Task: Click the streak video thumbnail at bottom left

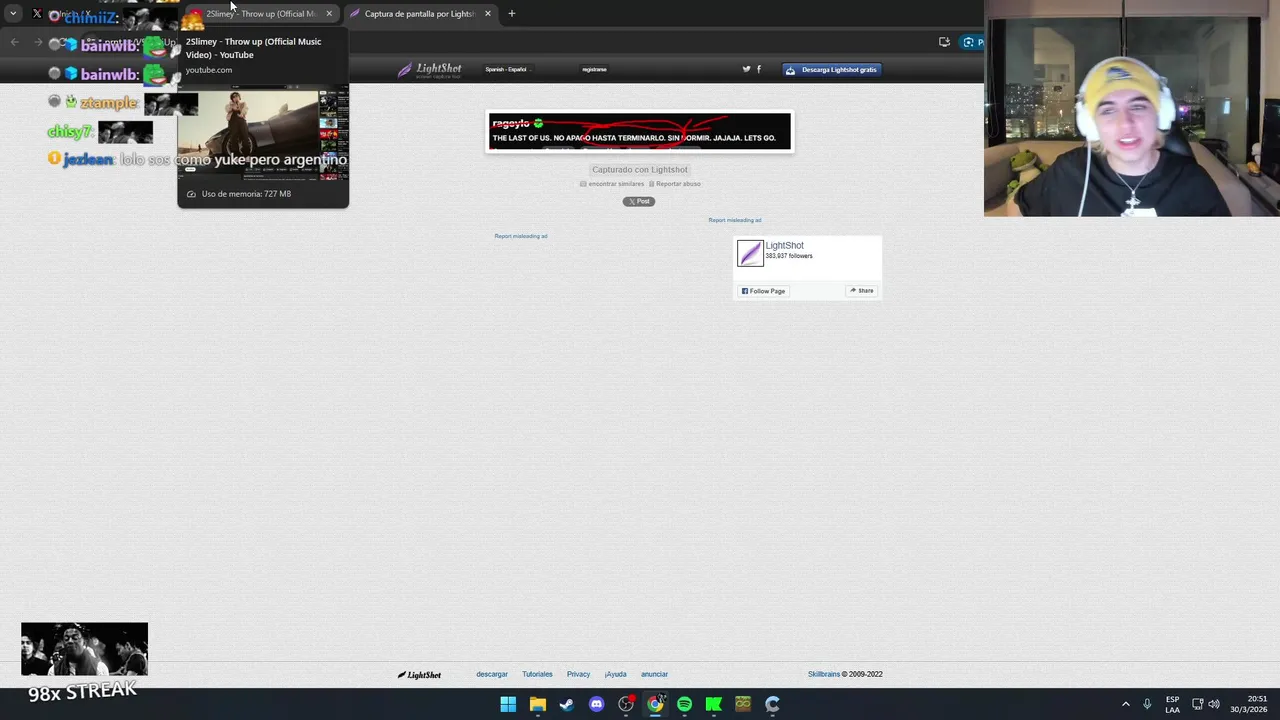Action: [84, 649]
